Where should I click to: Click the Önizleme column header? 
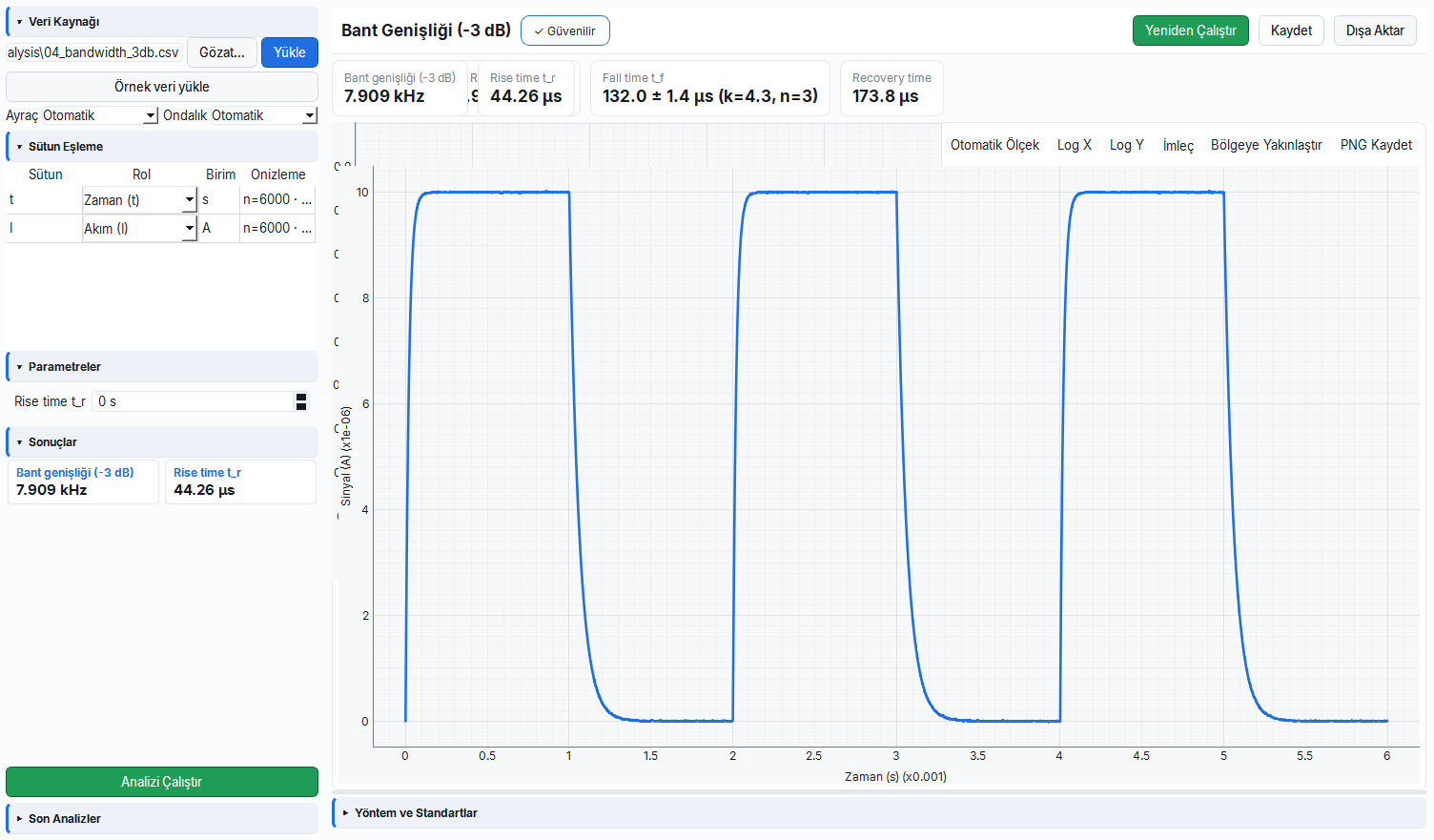click(x=278, y=174)
